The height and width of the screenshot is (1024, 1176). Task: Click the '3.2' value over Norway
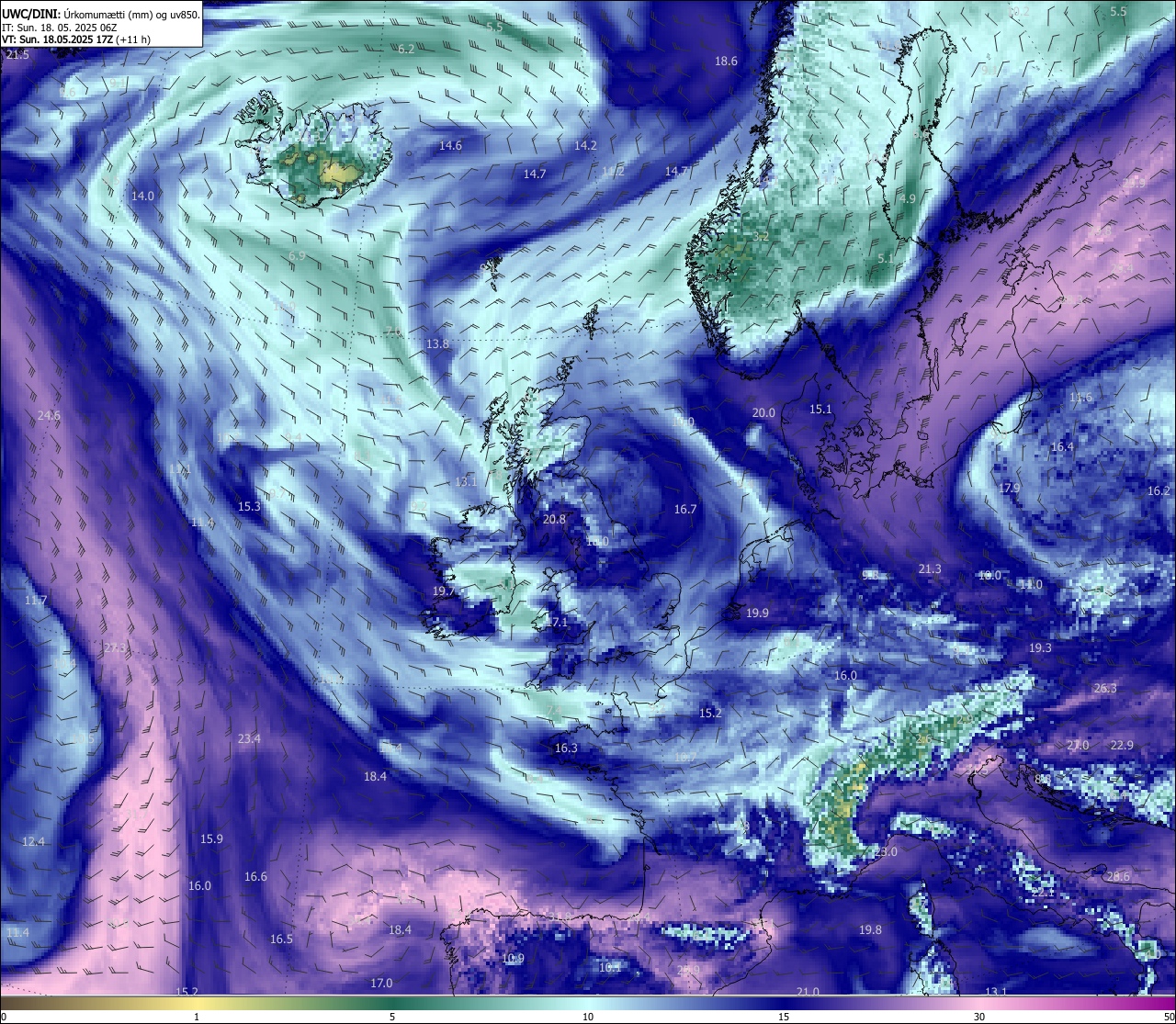coord(761,236)
